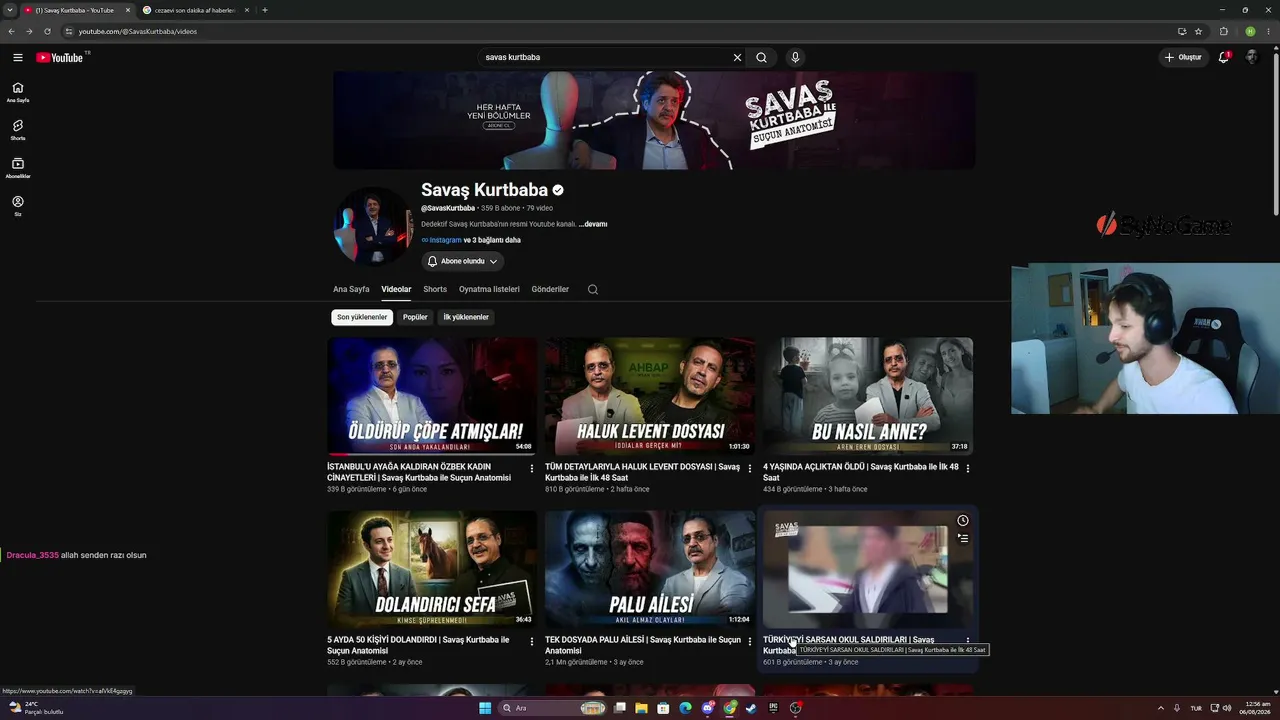Play the Dolandırıcı Sefa thumbnail
This screenshot has height=720, width=1280.
pyautogui.click(x=432, y=569)
